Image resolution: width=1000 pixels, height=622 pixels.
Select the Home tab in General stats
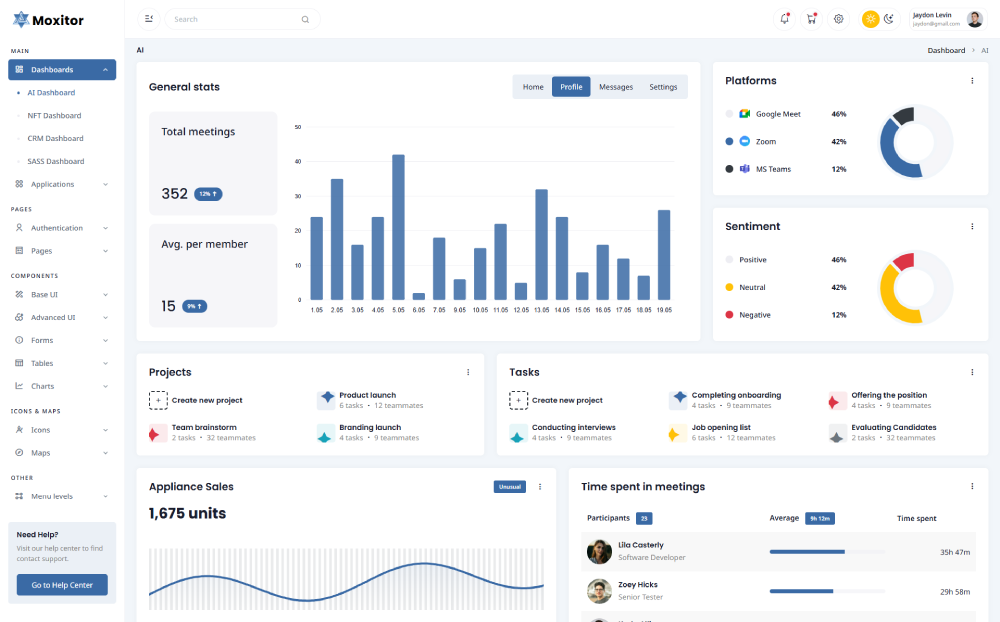click(x=533, y=87)
